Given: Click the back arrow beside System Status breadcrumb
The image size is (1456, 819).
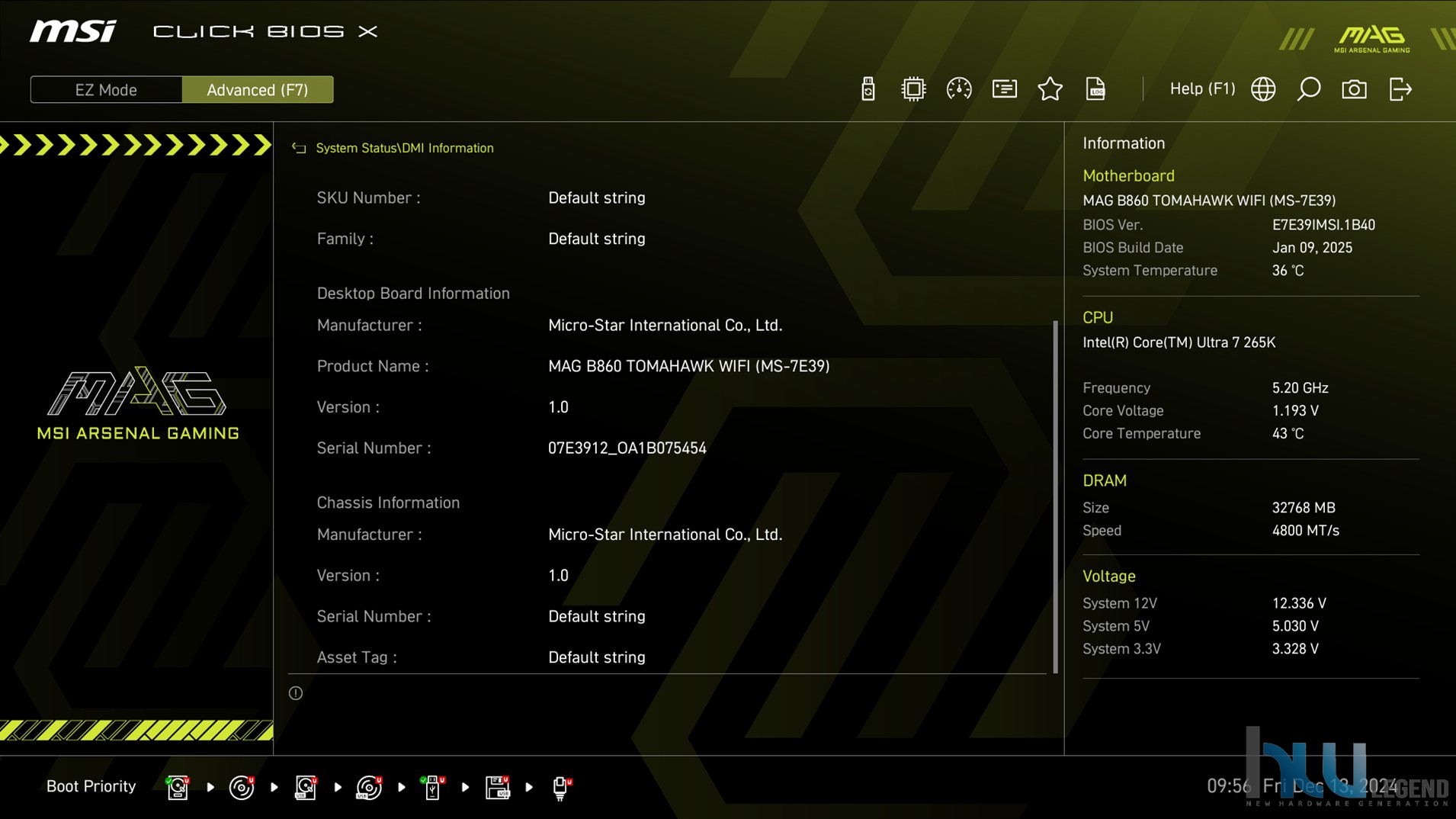Looking at the screenshot, I should [x=299, y=148].
